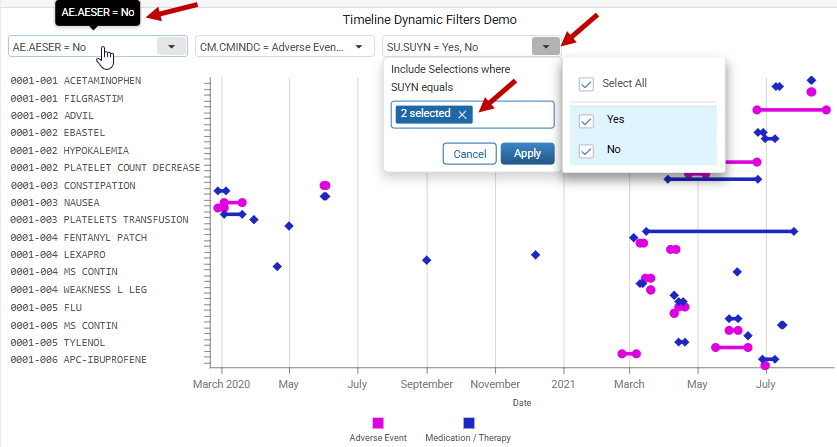Viewport: 837px width, 447px height.
Task: Open the CM.CMINDC filter dropdown arrow
Action: pos(359,46)
